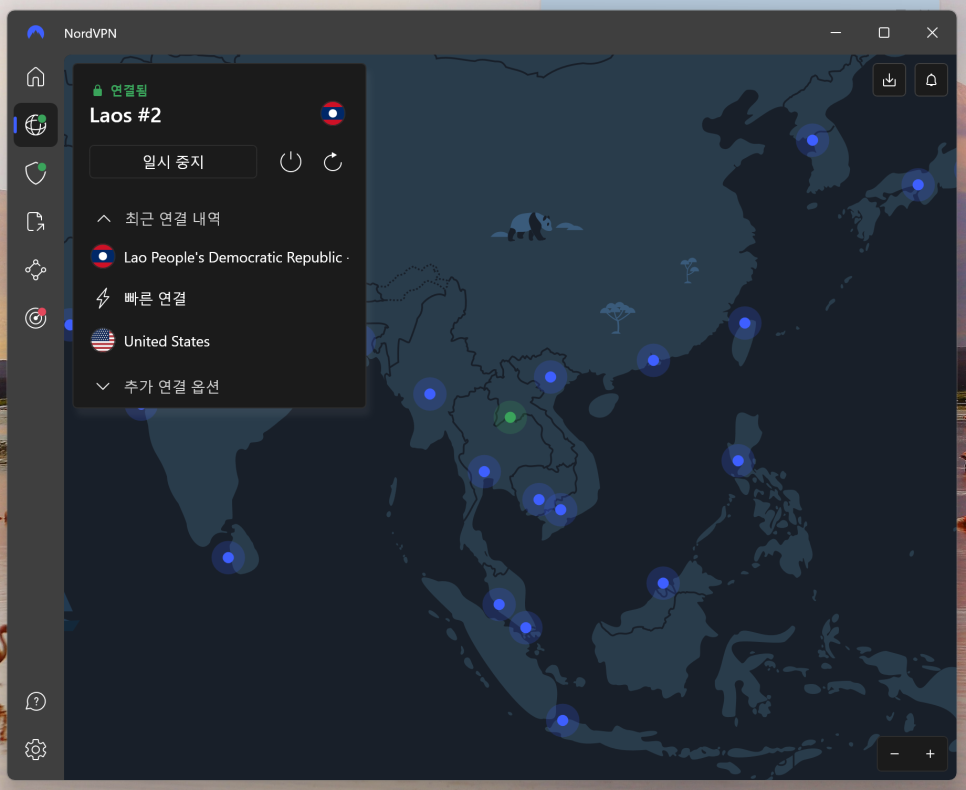
Task: Select the Japan server marker
Action: pos(918,185)
